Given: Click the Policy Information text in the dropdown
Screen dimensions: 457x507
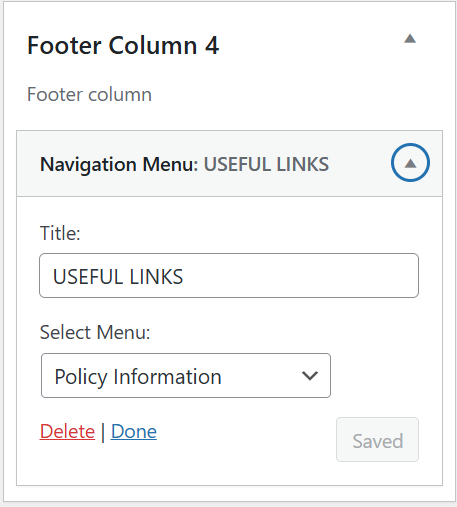Looking at the screenshot, I should [x=138, y=377].
